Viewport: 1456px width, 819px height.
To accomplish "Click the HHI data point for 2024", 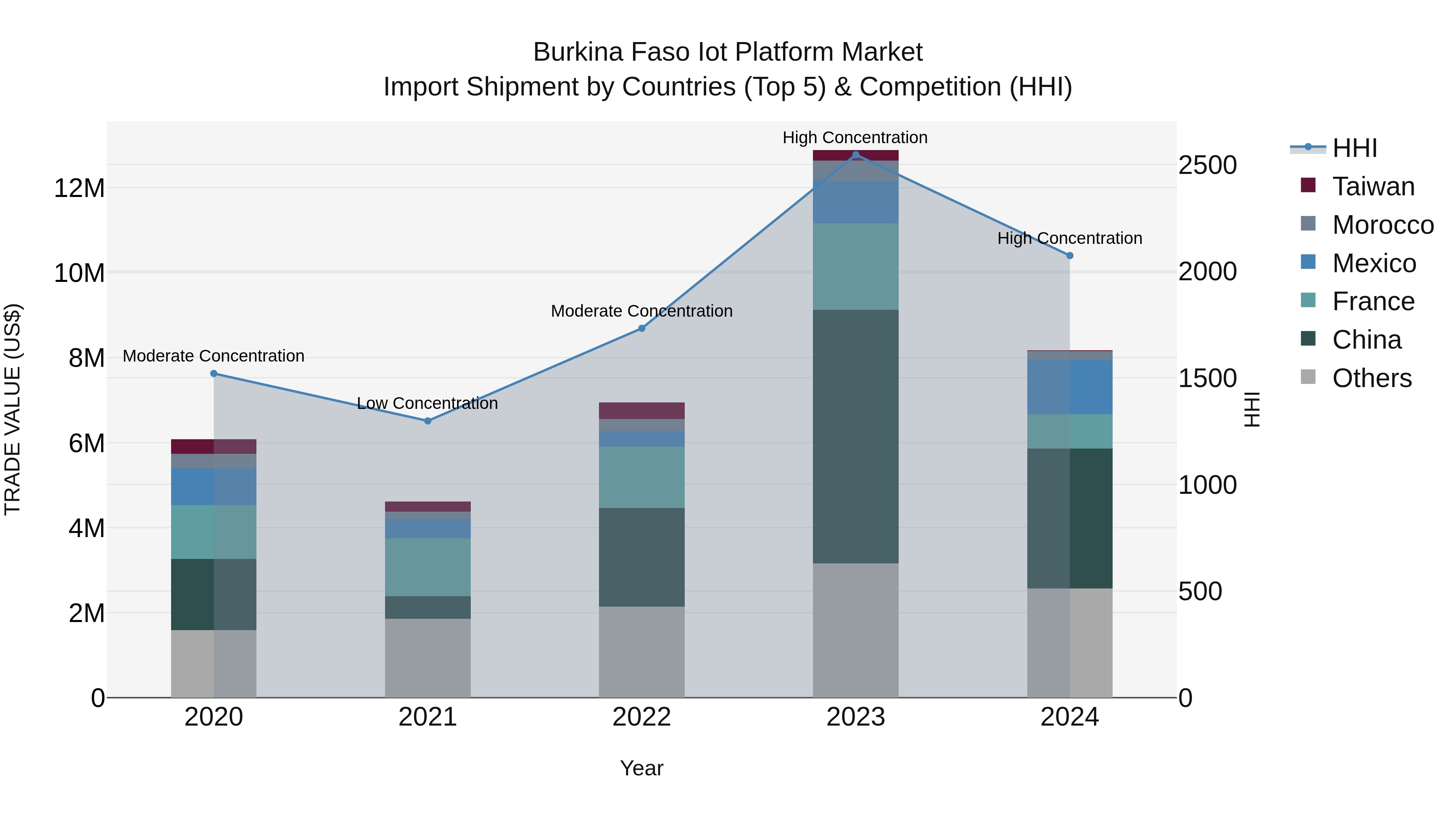I will point(1069,256).
